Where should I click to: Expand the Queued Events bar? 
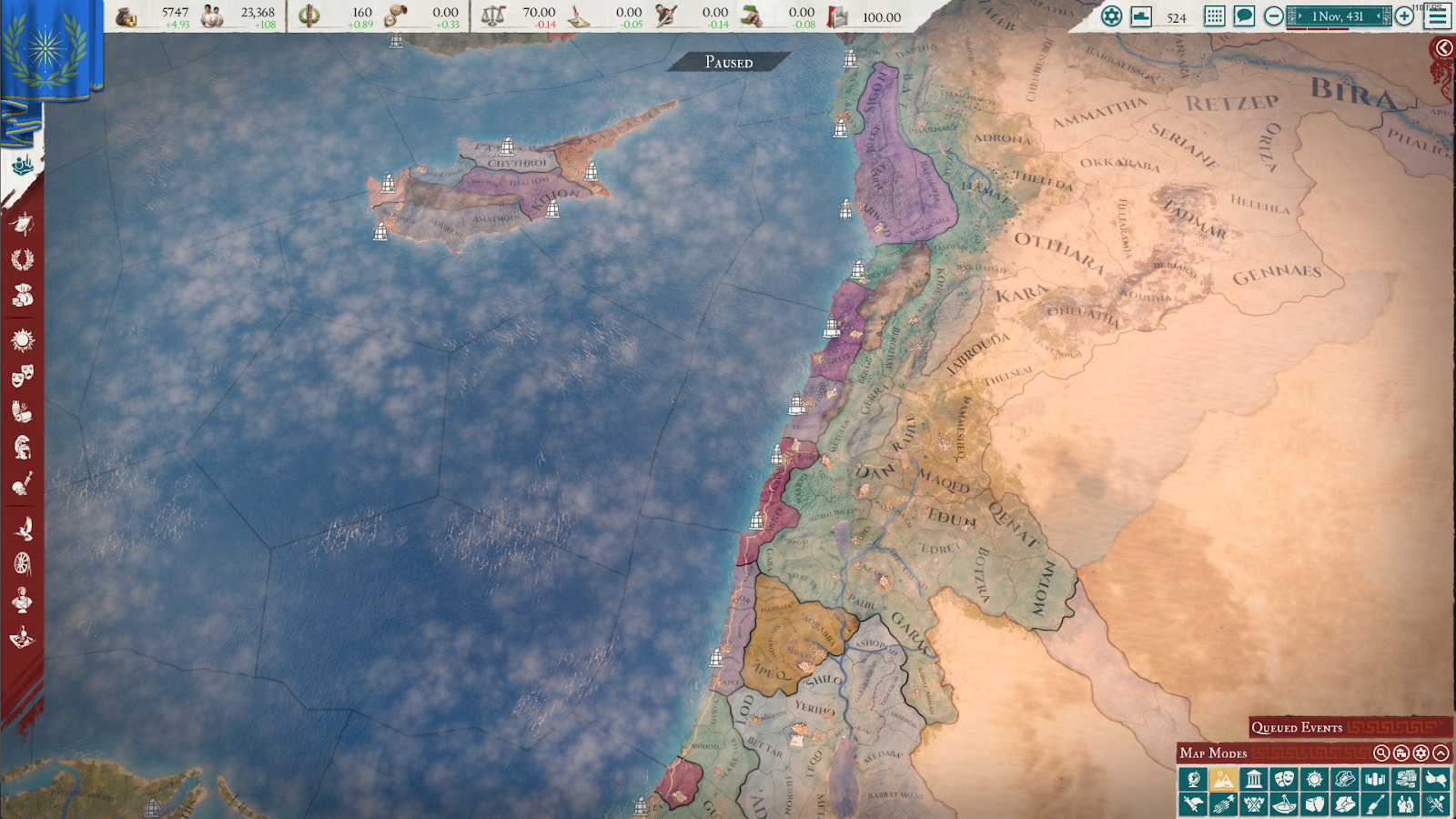[1350, 727]
